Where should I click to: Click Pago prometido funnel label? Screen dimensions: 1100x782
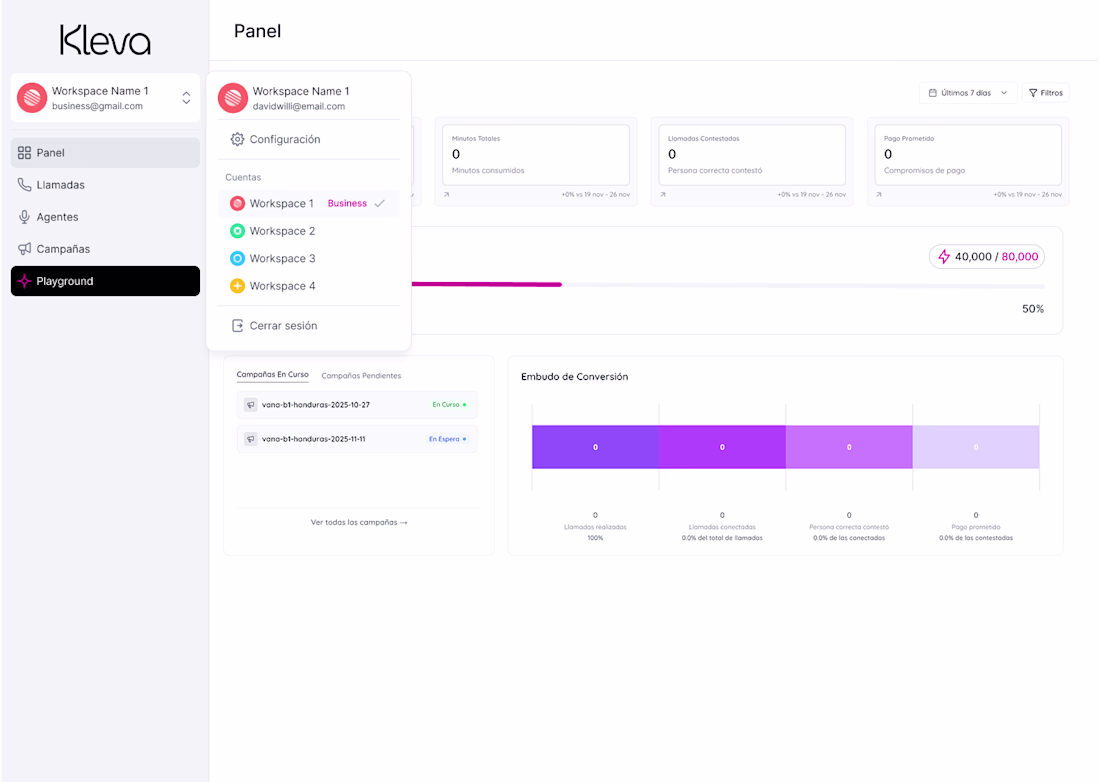976,527
